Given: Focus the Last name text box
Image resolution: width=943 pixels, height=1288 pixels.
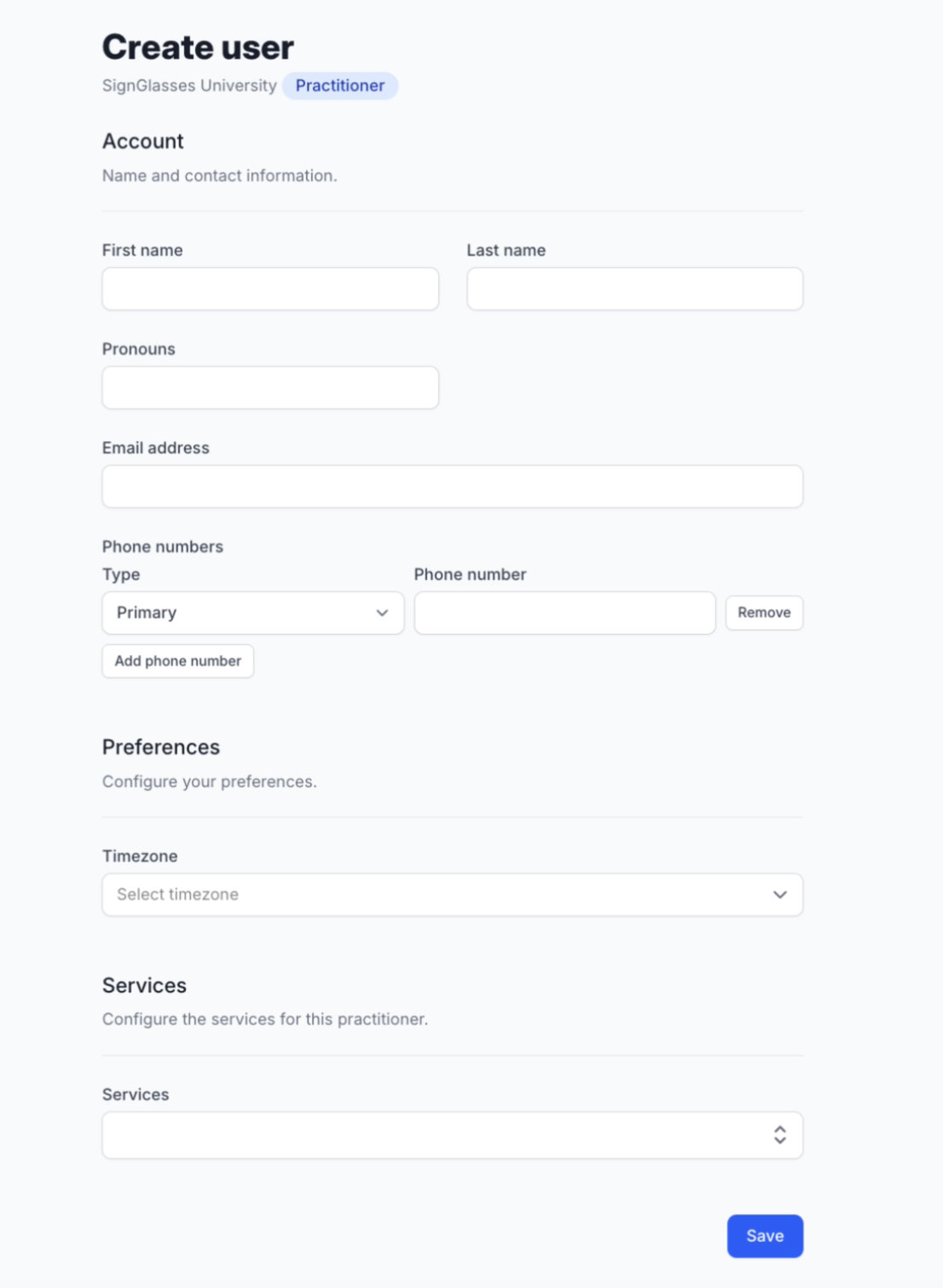Looking at the screenshot, I should click(x=635, y=289).
